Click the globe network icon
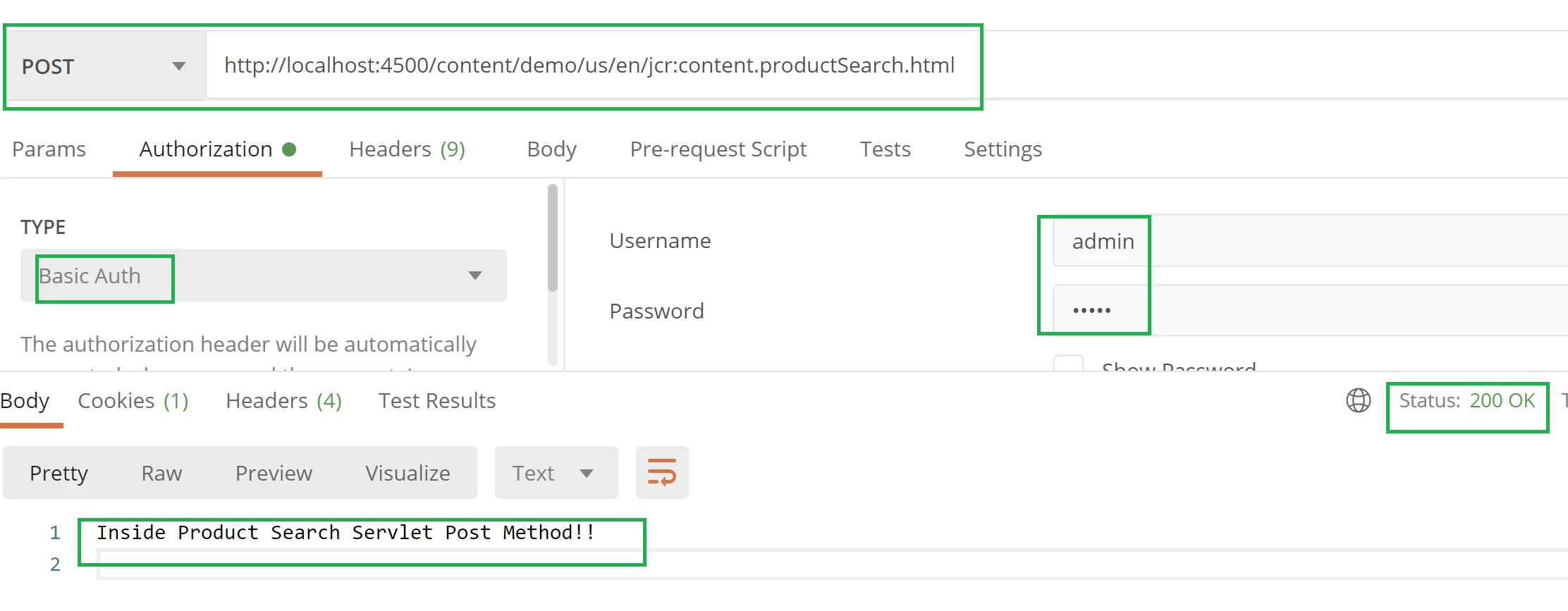Image resolution: width=1568 pixels, height=611 pixels. click(x=1358, y=400)
